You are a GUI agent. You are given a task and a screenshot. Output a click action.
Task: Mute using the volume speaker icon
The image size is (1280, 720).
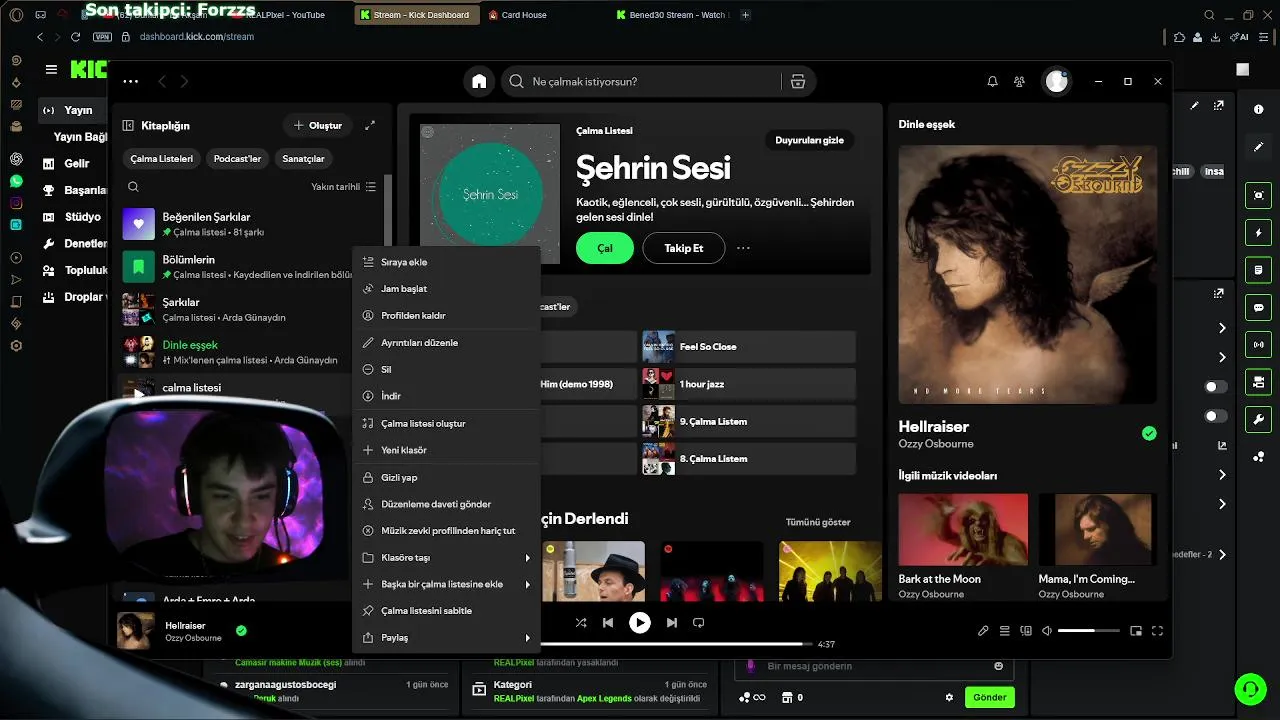[1047, 631]
